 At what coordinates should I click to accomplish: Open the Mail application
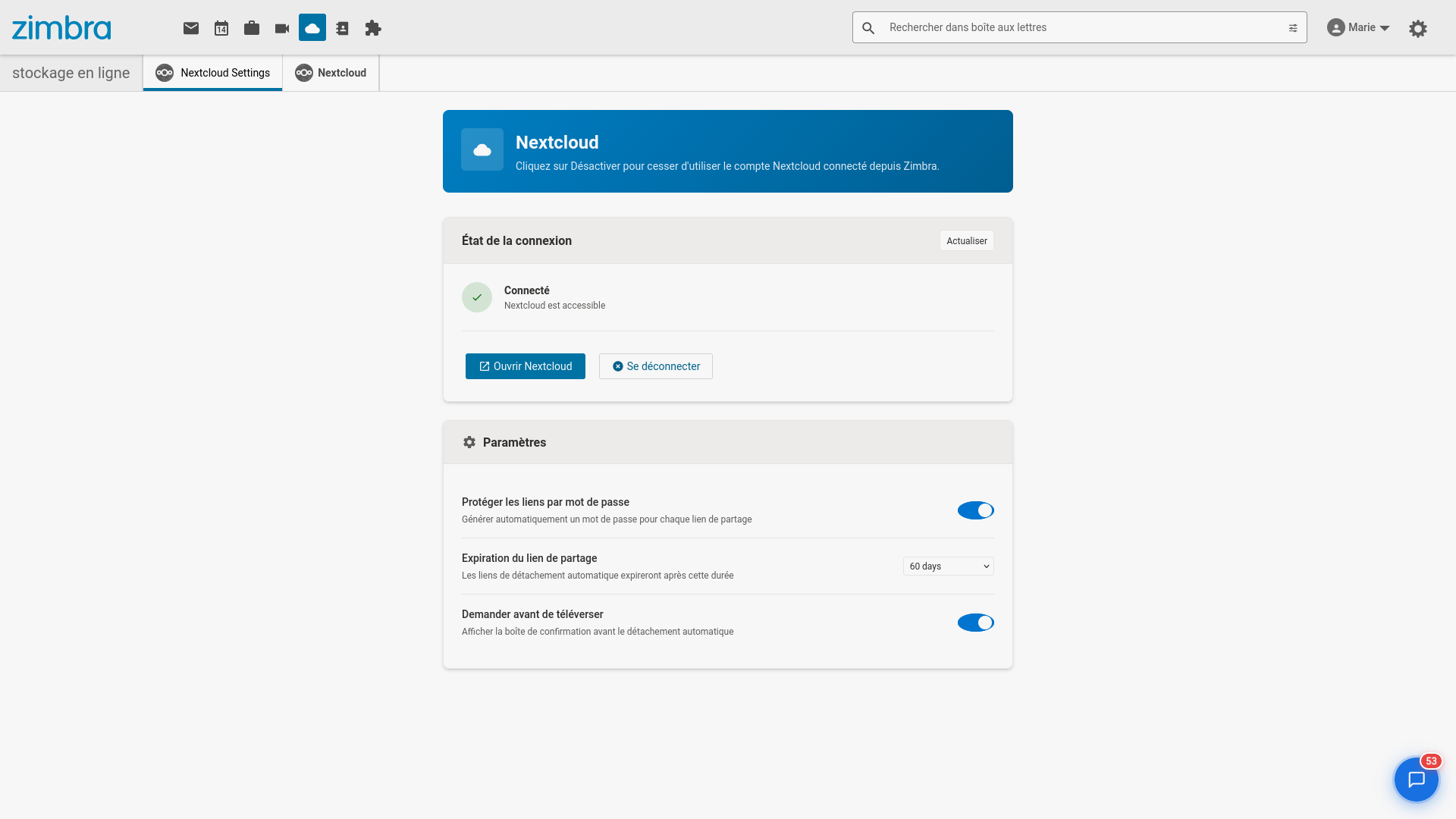[190, 27]
